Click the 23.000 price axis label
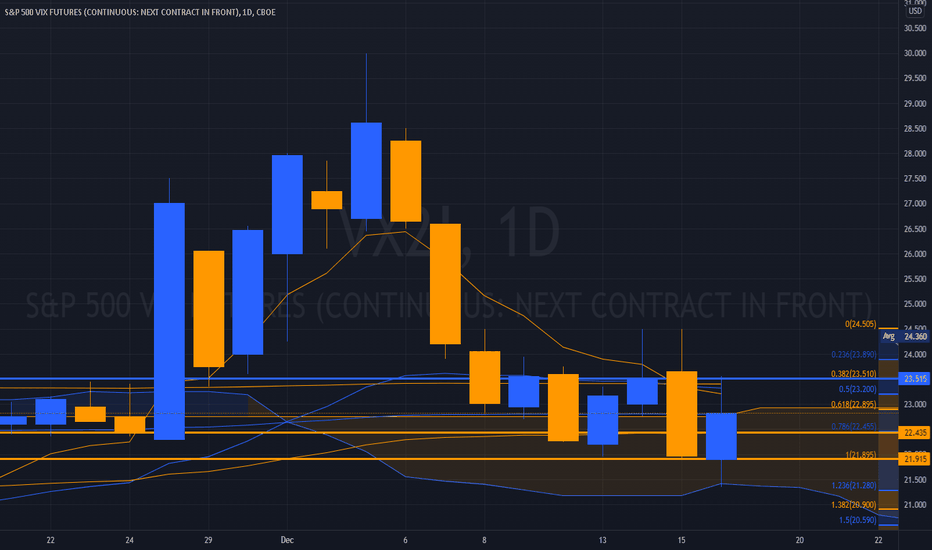 [915, 404]
